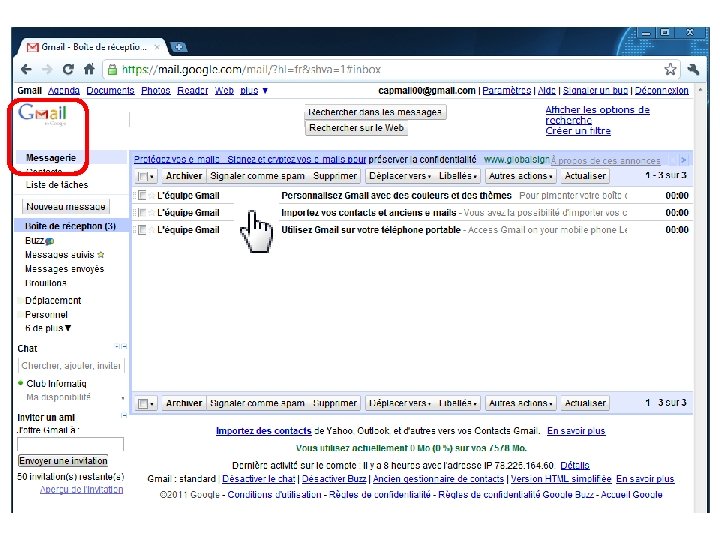
Task: Click the Club Informatiq chat contact
Action: click(x=56, y=383)
